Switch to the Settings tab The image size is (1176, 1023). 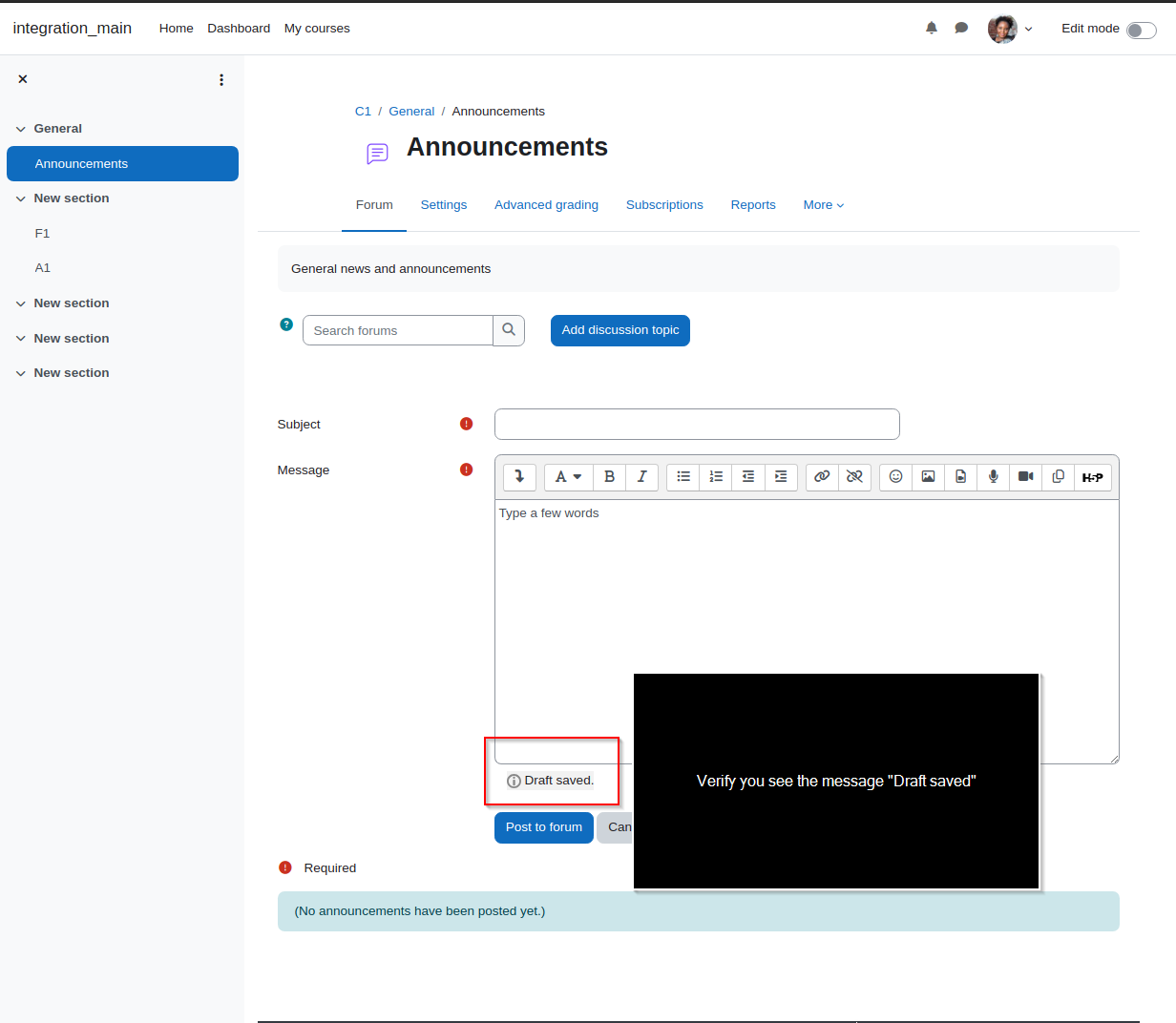point(444,205)
